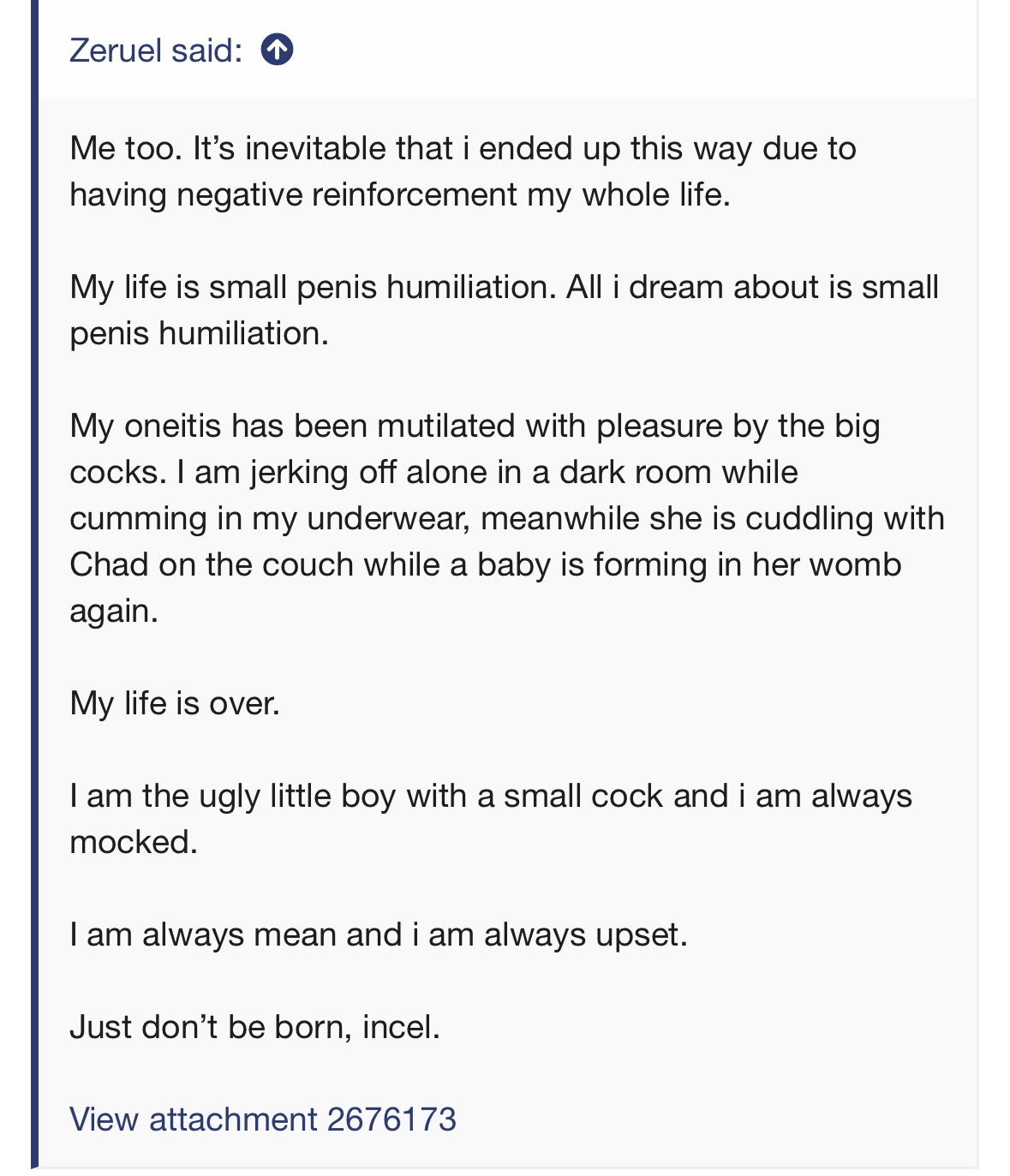
Task: Click the attachment number 2676173
Action: (391, 1119)
